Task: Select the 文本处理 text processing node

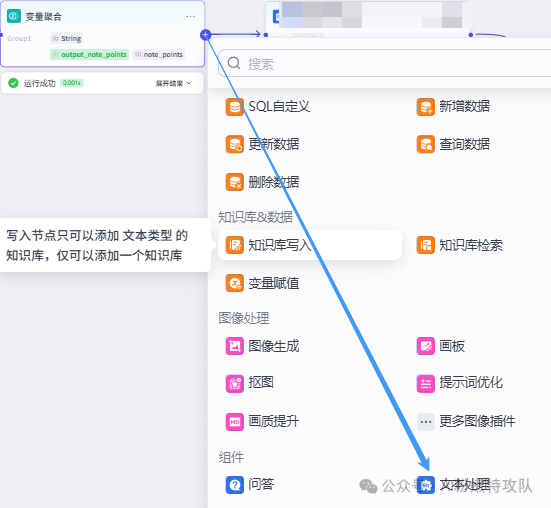Action: click(453, 485)
